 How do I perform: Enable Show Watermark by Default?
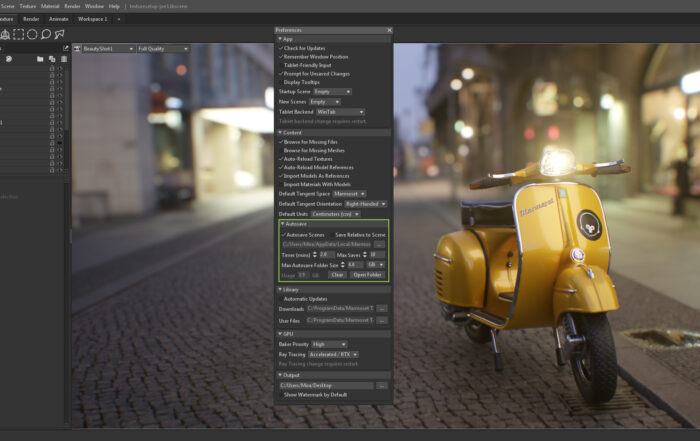[x=281, y=395]
